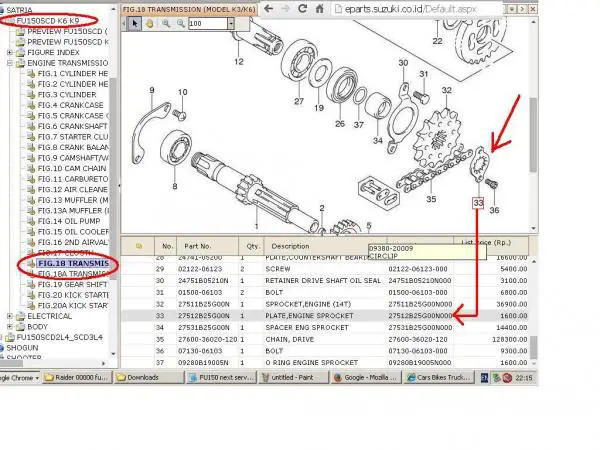Click the FIG.2 CYLINDER HEAD document icon
Image resolution: width=600 pixels, height=450 pixels.
pyautogui.click(x=31, y=84)
